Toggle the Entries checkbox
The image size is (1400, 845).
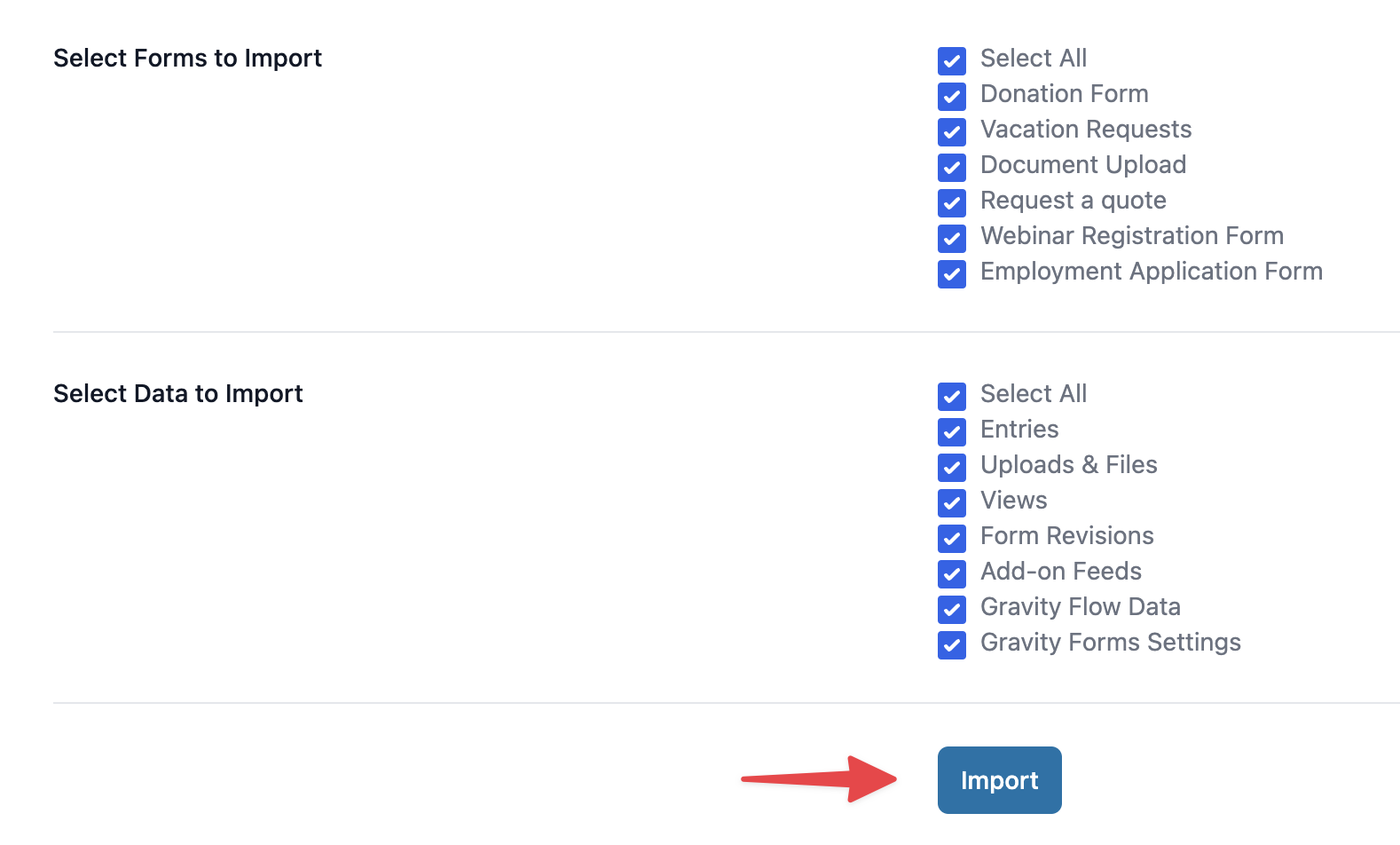952,432
